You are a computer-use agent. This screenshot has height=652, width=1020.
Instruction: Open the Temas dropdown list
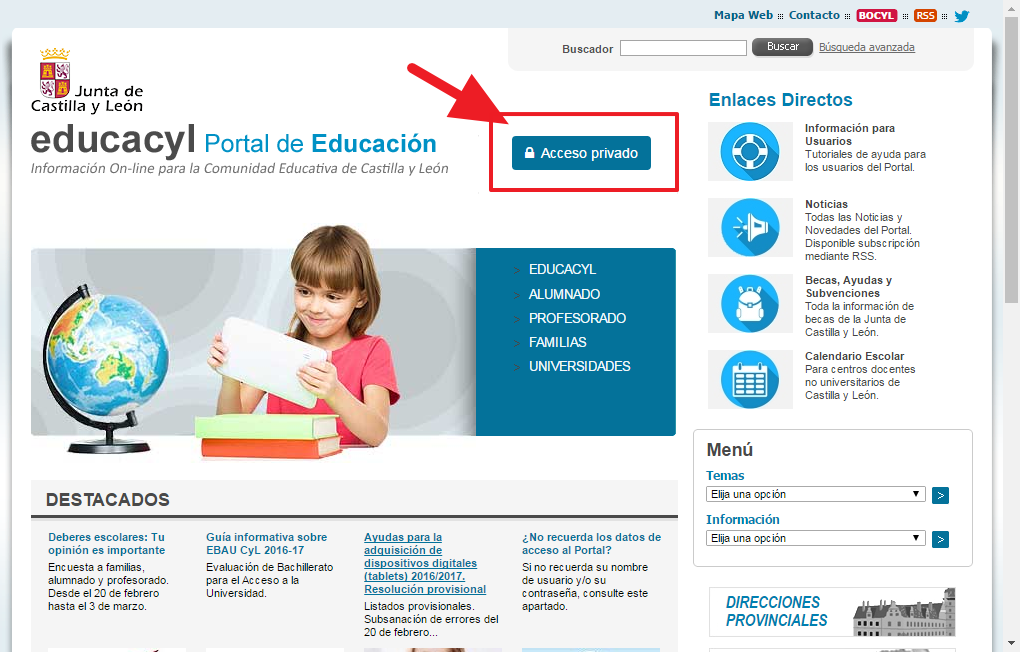click(x=815, y=494)
